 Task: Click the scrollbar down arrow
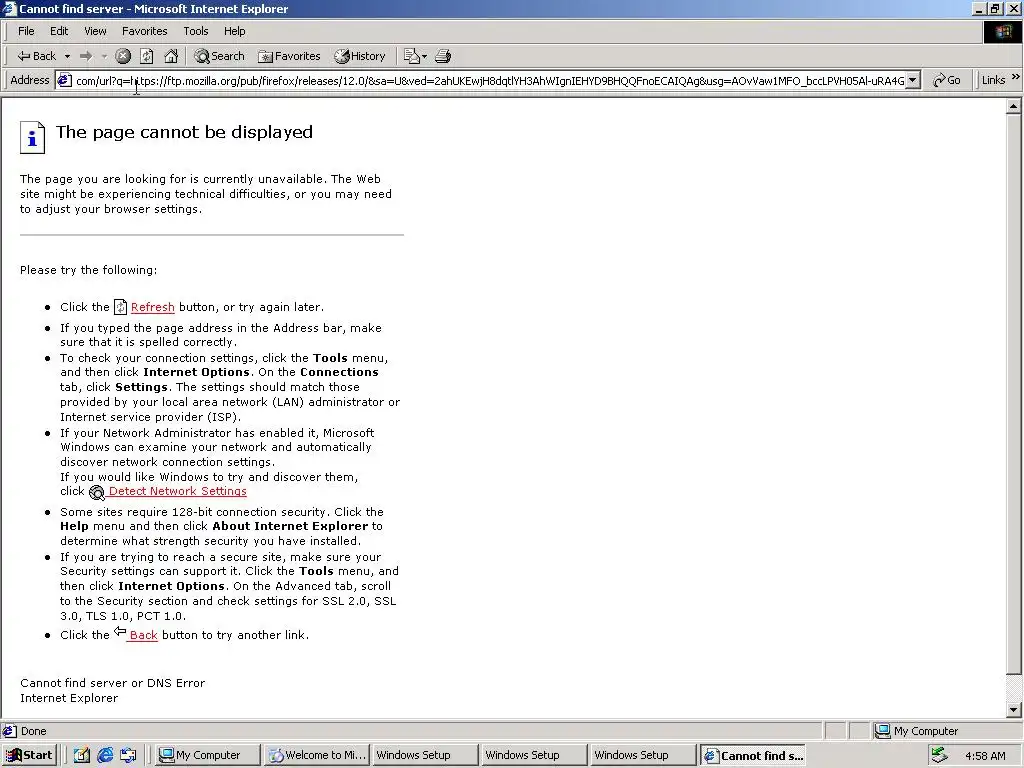click(x=1014, y=709)
